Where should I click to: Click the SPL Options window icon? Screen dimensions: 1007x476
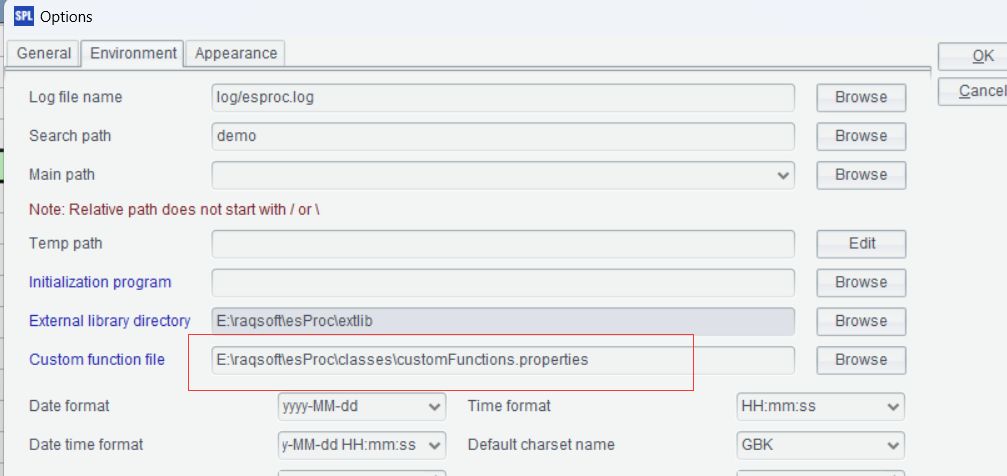click(22, 17)
